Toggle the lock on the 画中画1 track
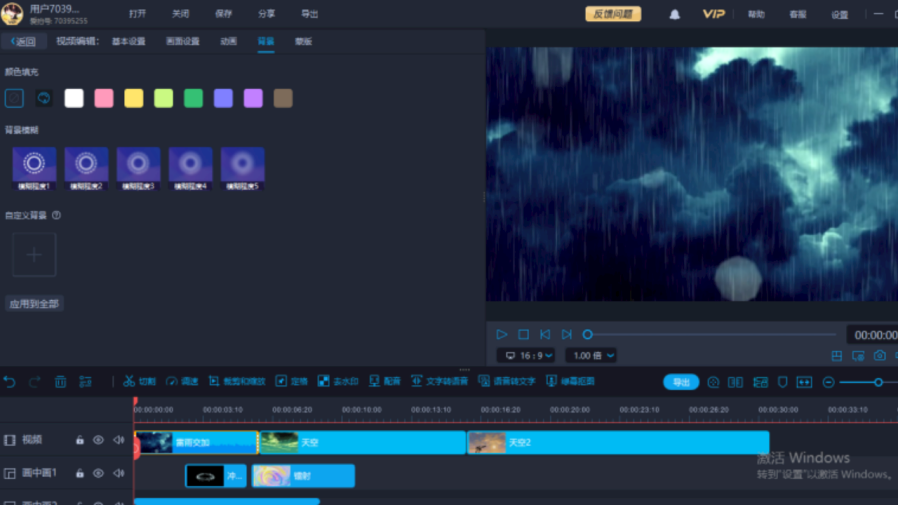898x505 pixels. [80, 473]
